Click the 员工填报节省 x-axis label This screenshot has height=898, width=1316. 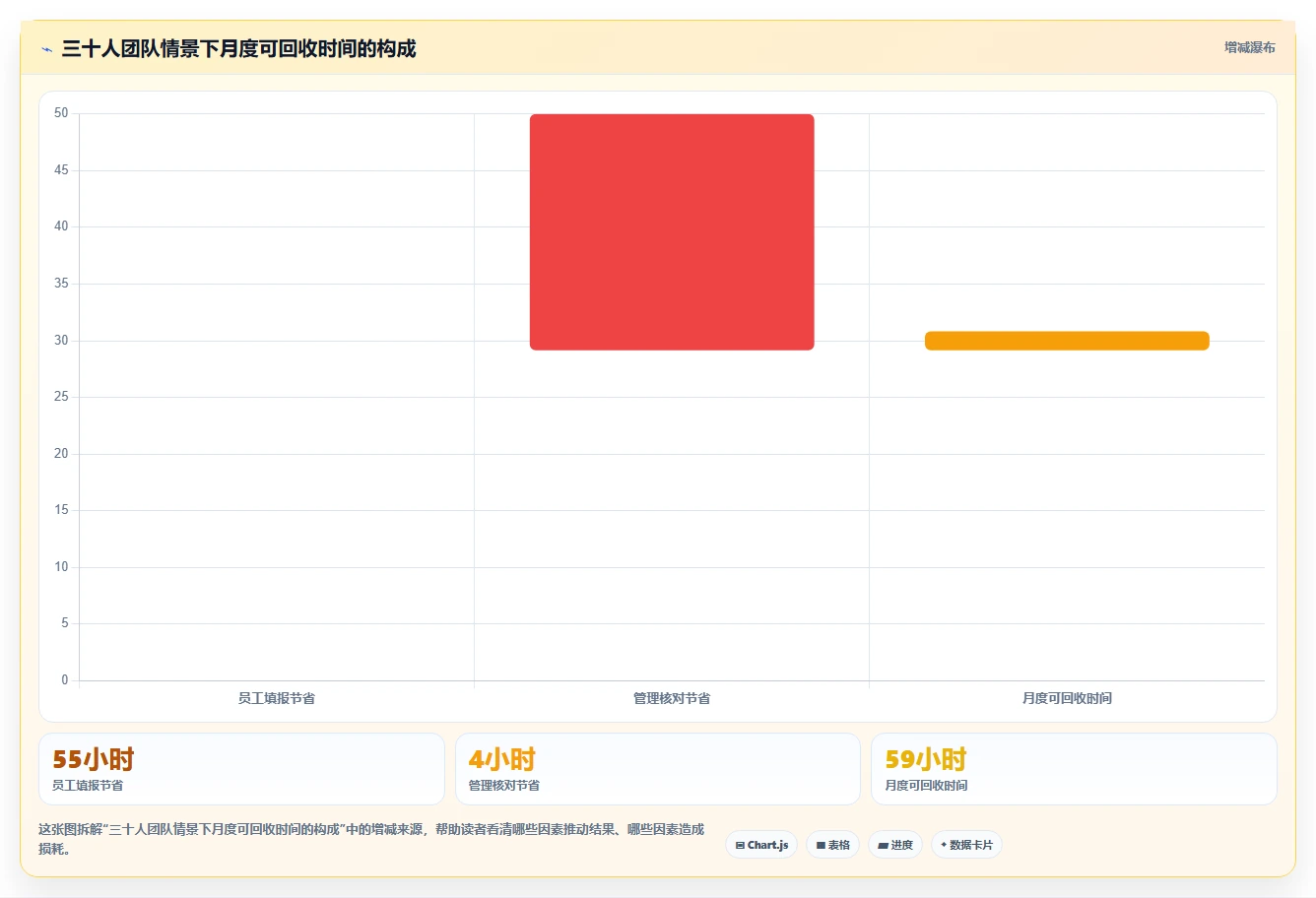click(277, 698)
